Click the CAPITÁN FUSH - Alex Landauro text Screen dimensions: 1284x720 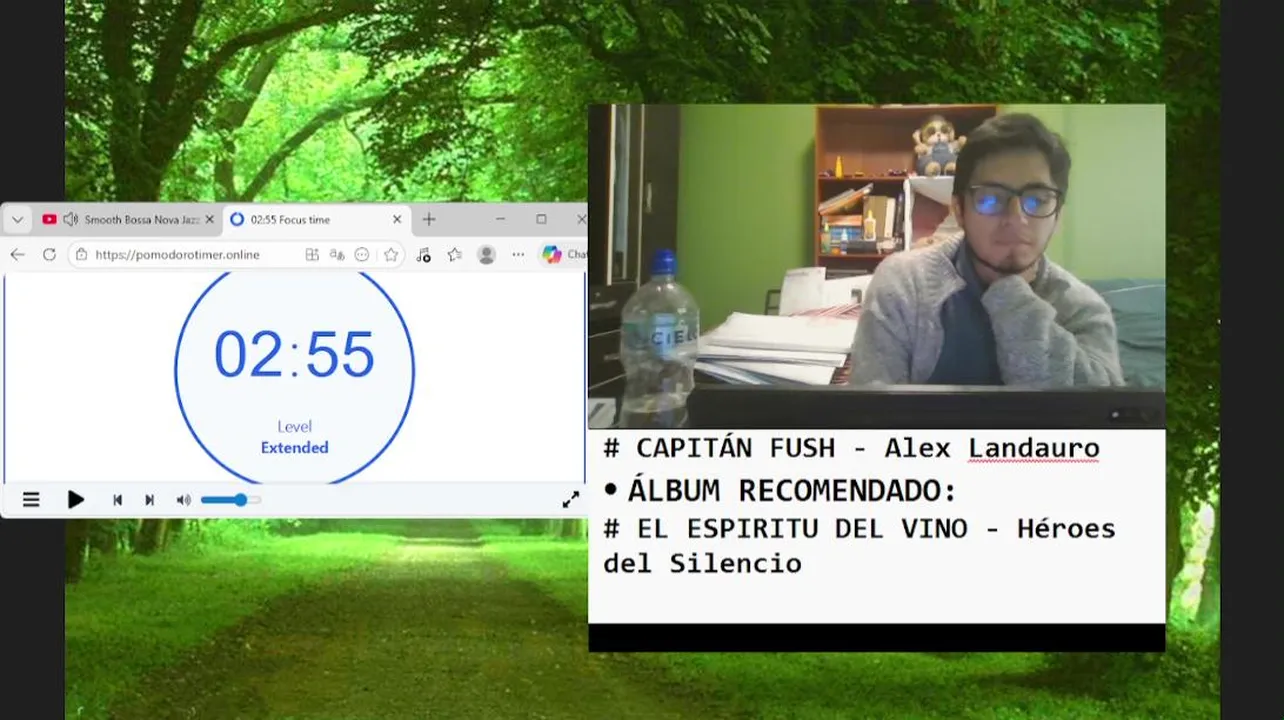[x=851, y=448]
